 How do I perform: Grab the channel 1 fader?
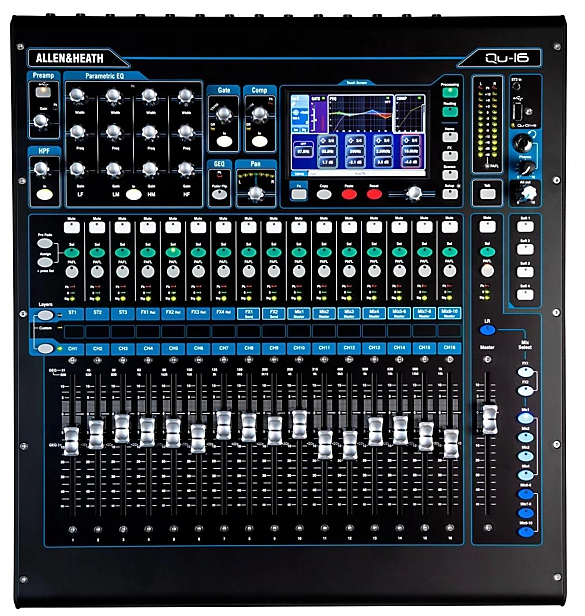pyautogui.click(x=71, y=442)
